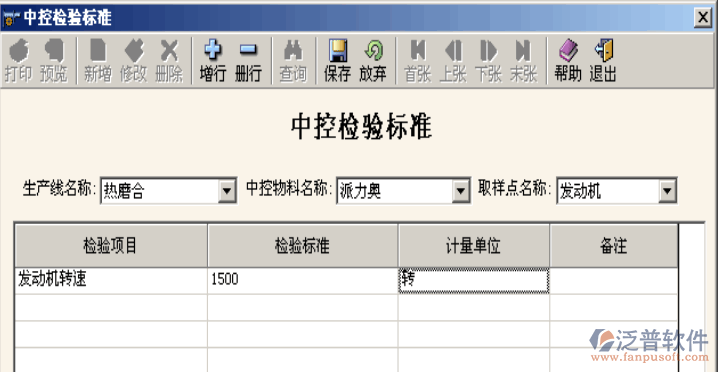Close the 中控检验标准 window
This screenshot has height=373, width=719.
pos(702,17)
